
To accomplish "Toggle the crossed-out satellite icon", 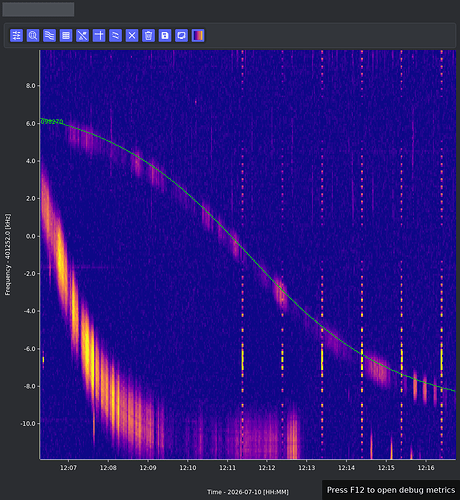I will point(82,35).
